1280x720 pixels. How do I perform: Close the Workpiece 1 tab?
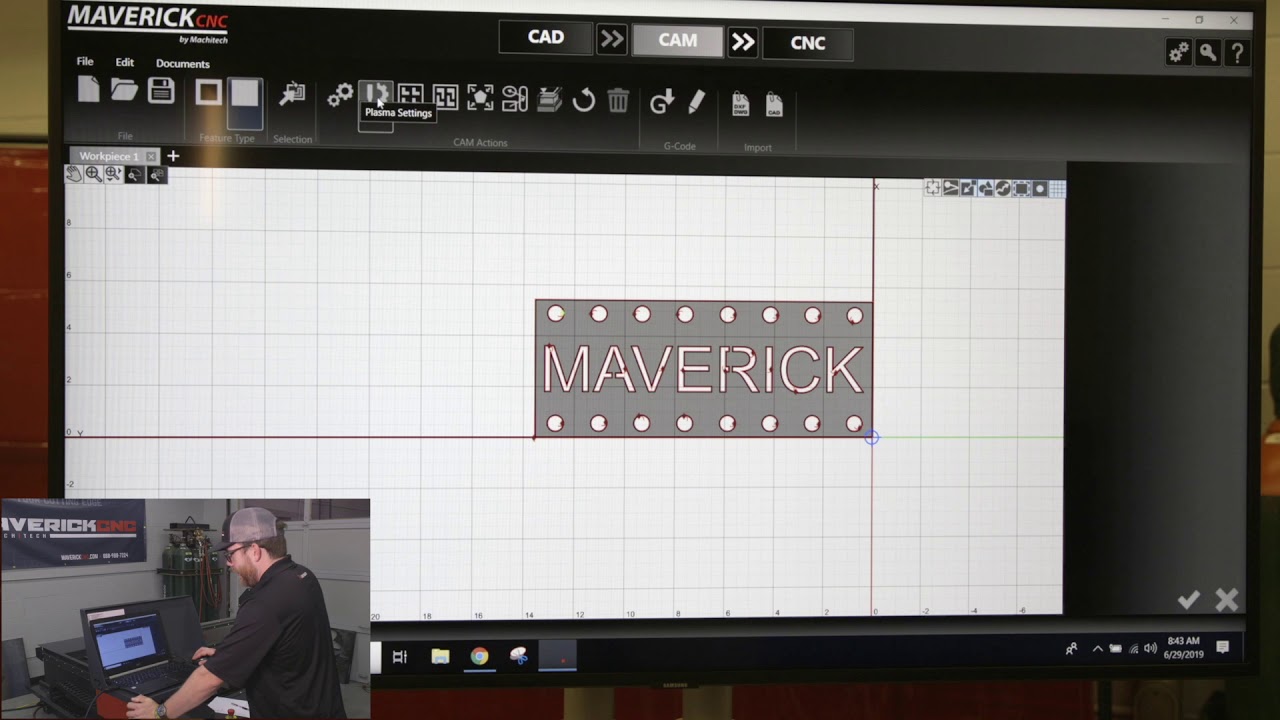click(151, 157)
